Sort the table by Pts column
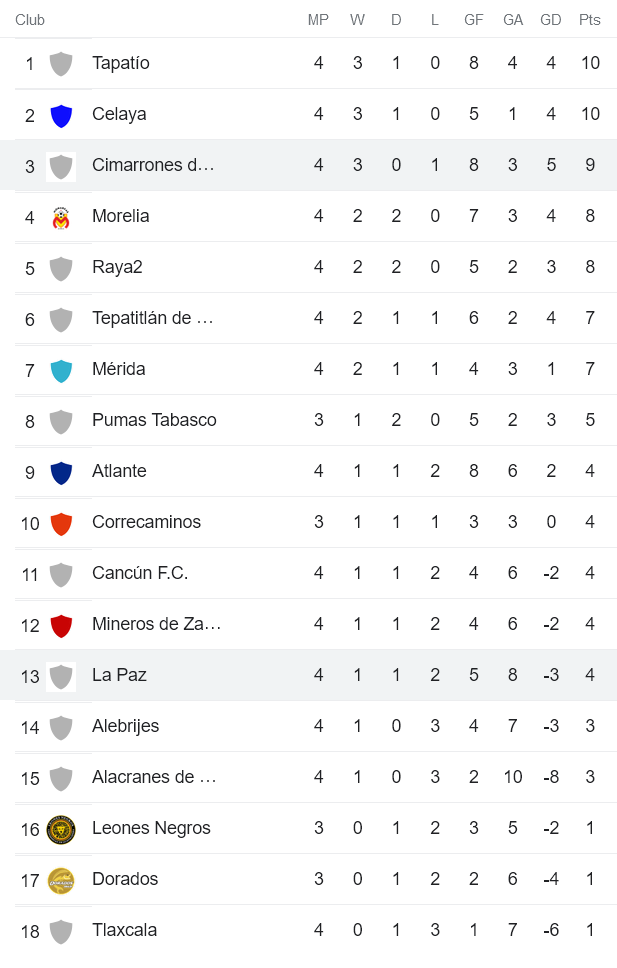Screen dimensions: 617x968 (590, 19)
